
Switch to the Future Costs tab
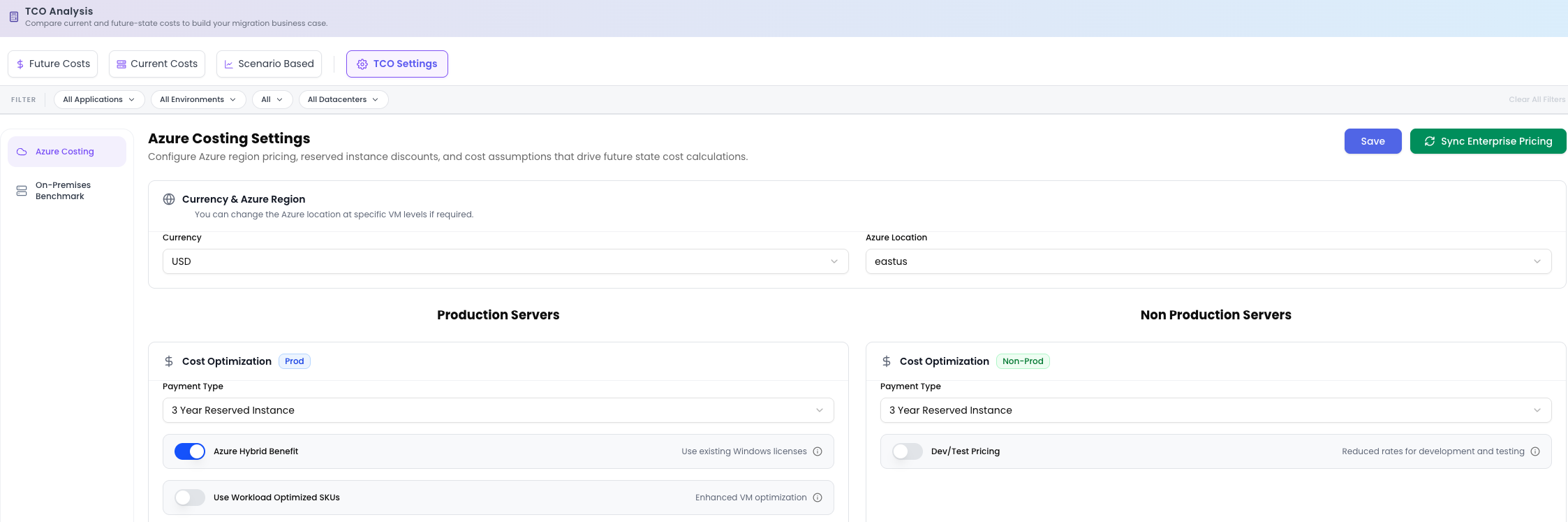click(53, 64)
